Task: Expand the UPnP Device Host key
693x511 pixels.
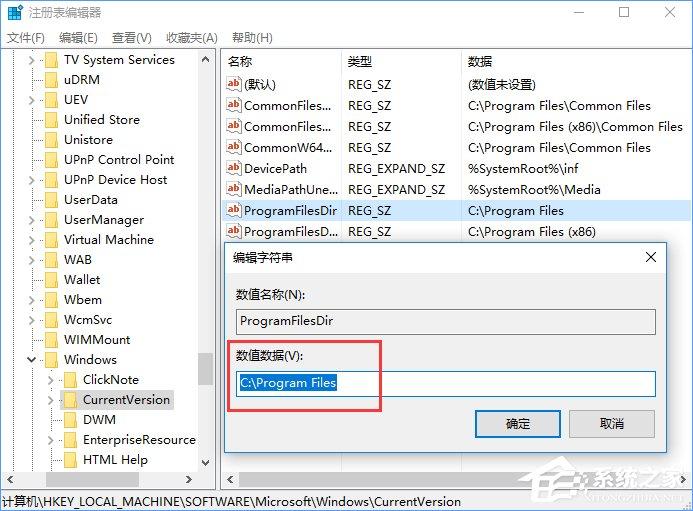Action: [x=31, y=180]
